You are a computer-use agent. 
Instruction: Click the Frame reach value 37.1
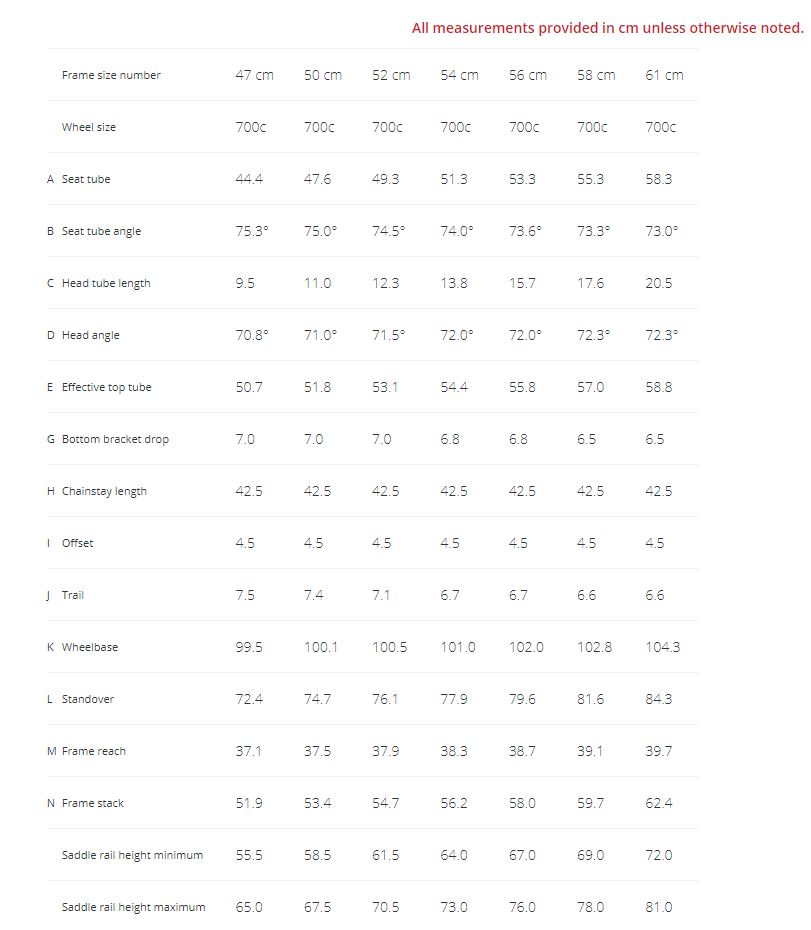(249, 751)
